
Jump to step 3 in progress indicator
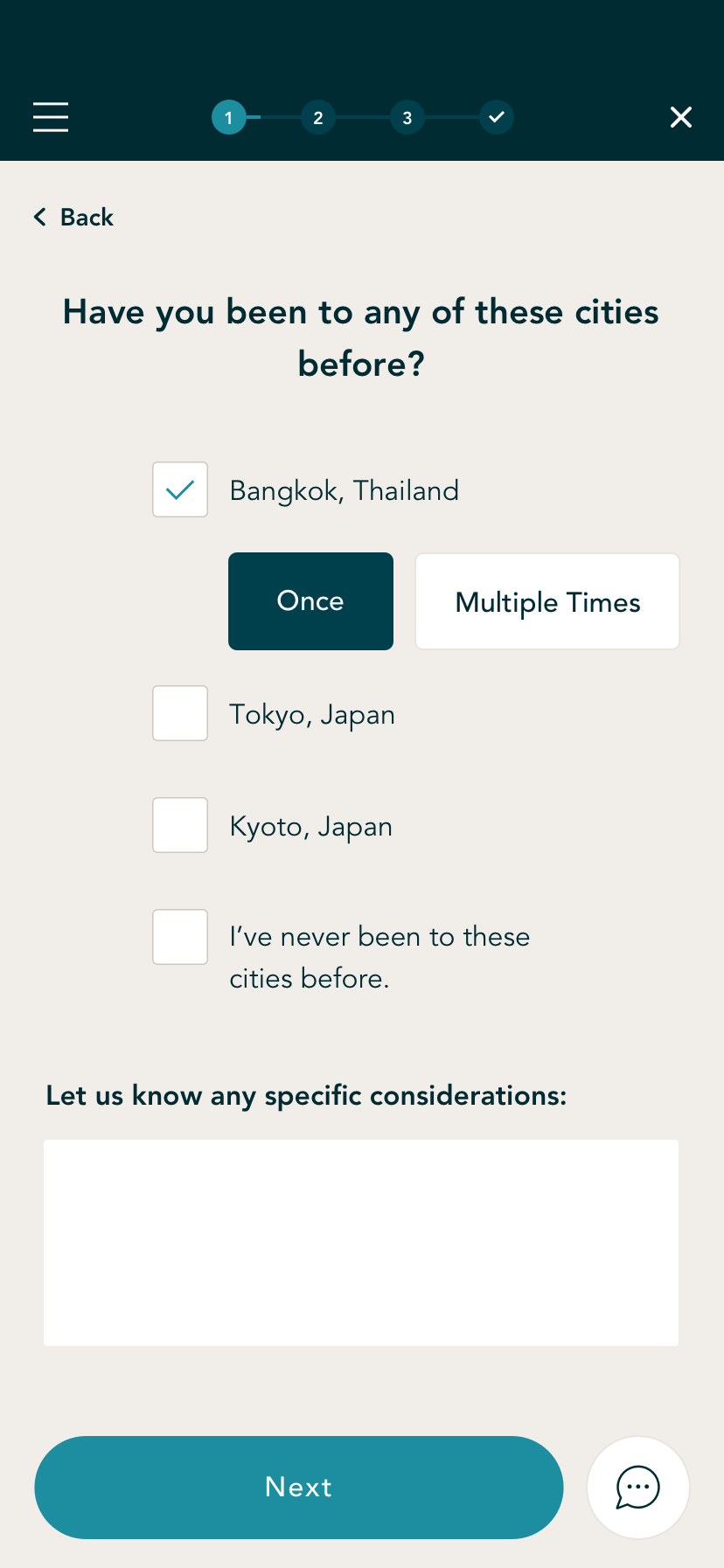click(x=407, y=117)
